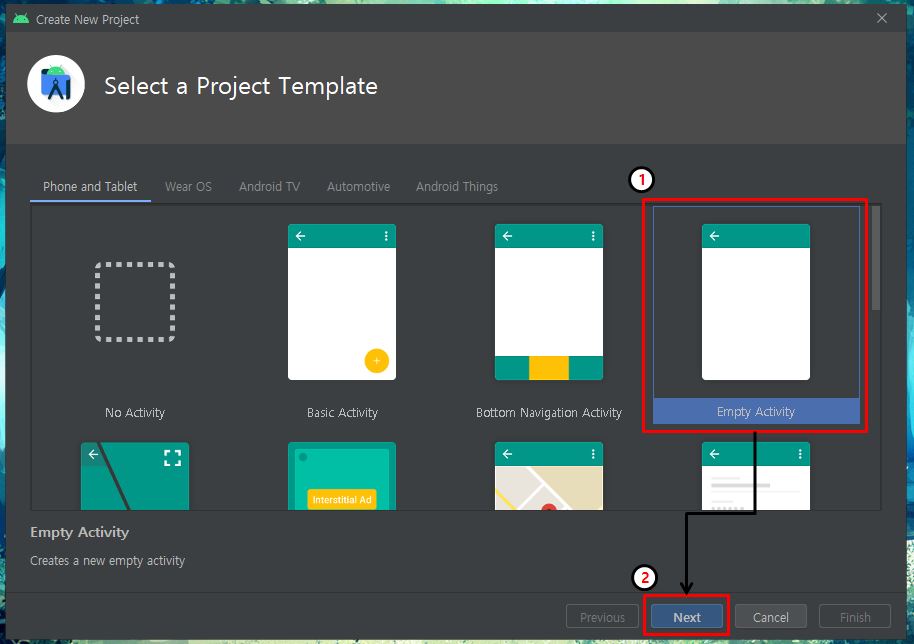The height and width of the screenshot is (644, 914).
Task: Click the yellow plus button in Basic Activity preview
Action: 377,361
